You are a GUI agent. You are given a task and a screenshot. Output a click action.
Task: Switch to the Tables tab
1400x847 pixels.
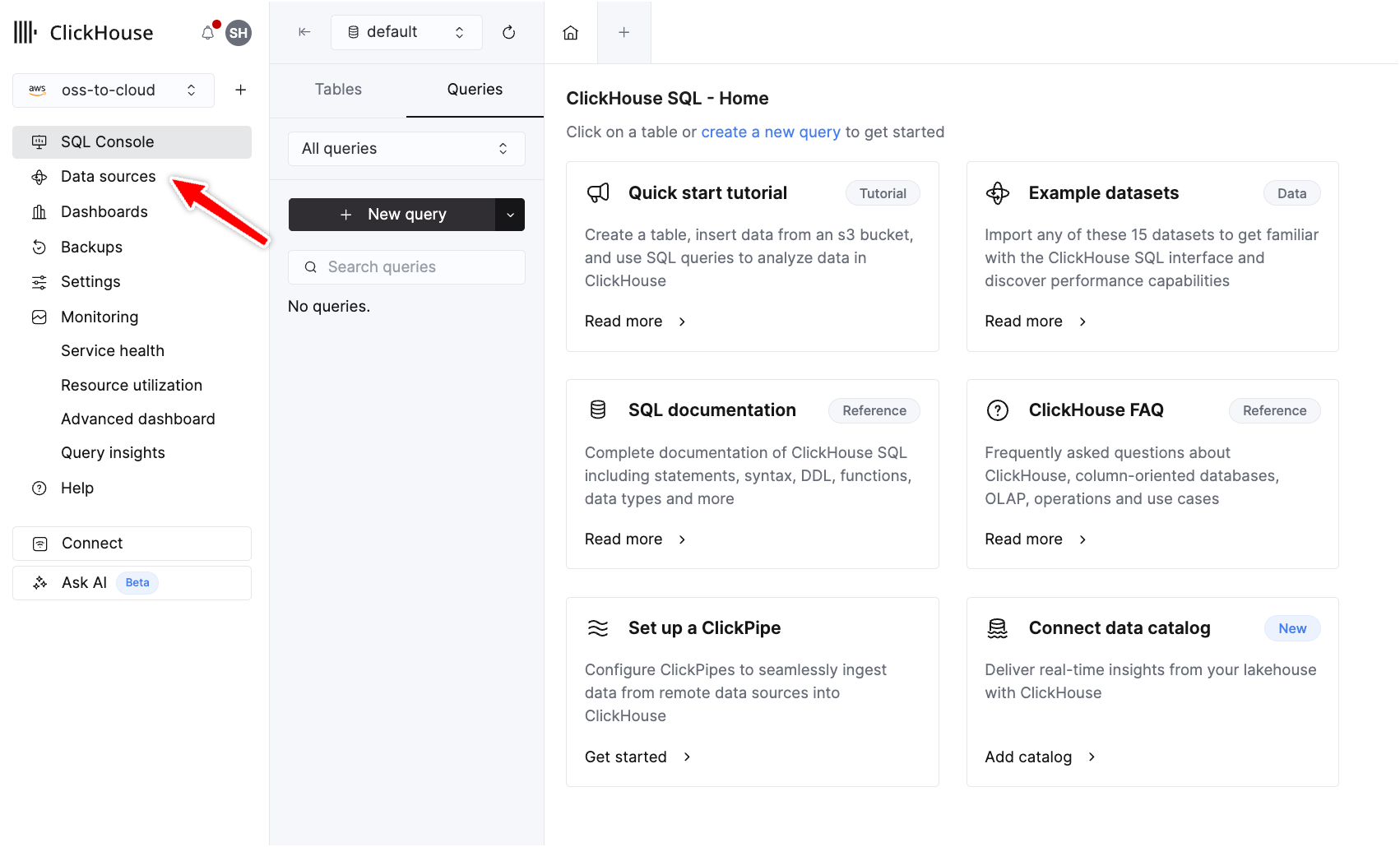click(337, 89)
